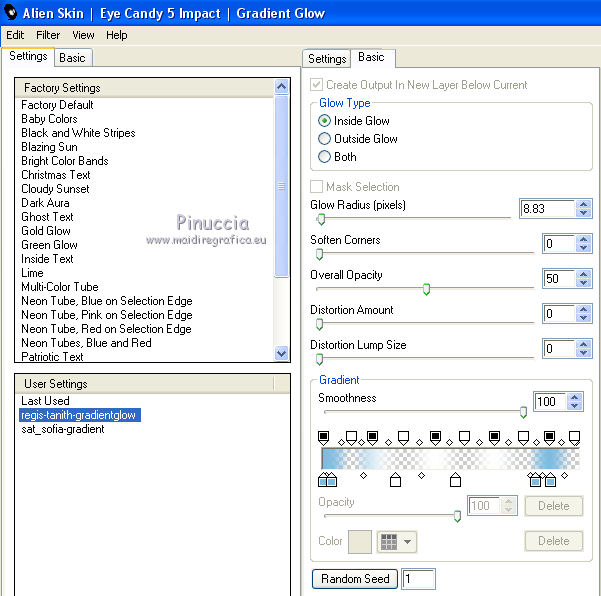This screenshot has height=596, width=601.
Task: Select the sixth opacity stop (white) above the gradient
Action: [x=465, y=438]
